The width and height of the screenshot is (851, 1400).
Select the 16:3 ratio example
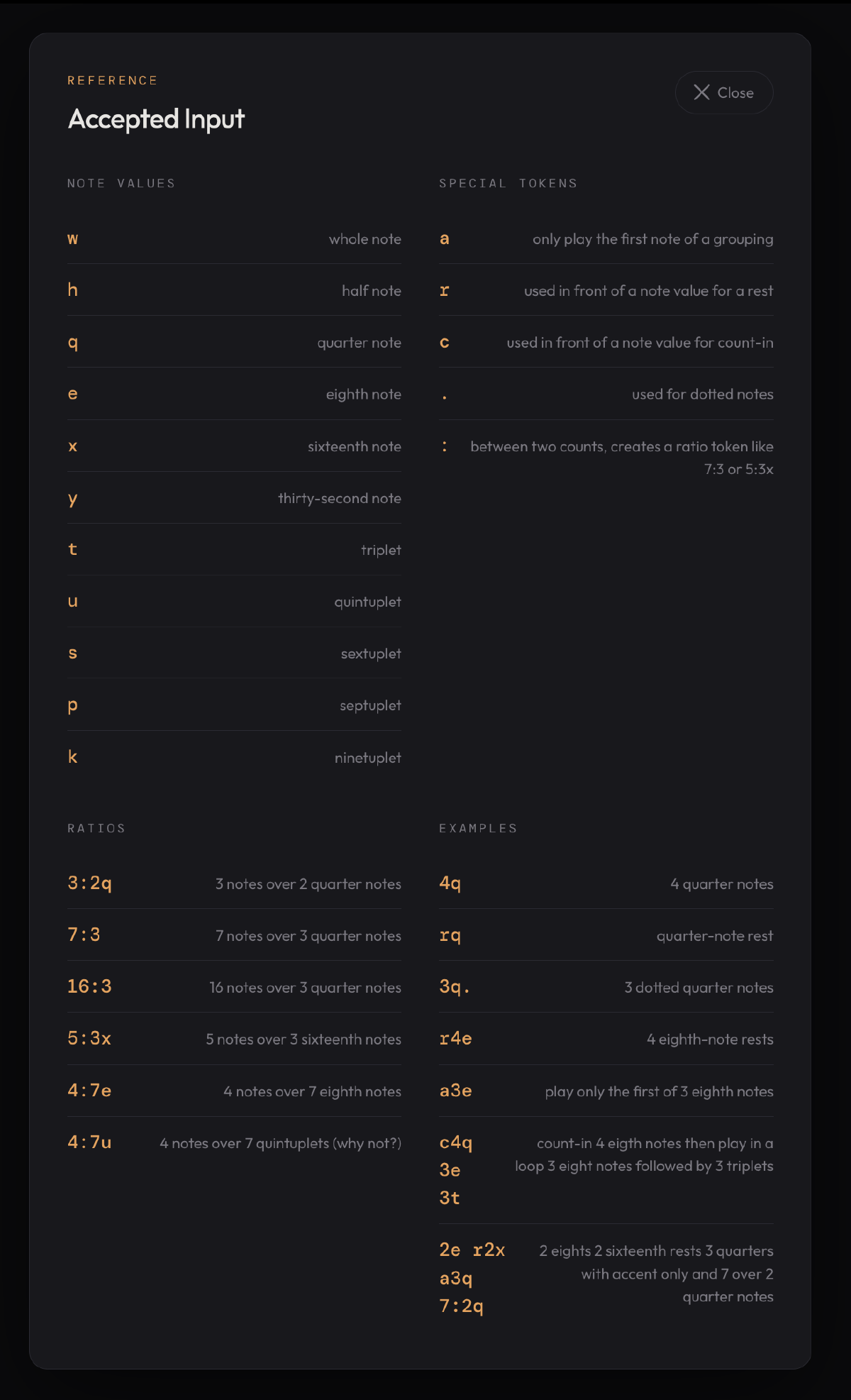[x=89, y=986]
